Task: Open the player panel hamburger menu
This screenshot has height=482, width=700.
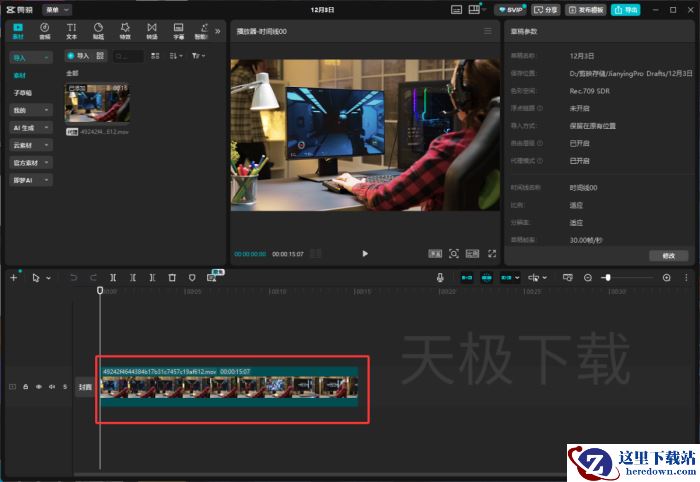Action: pyautogui.click(x=488, y=31)
